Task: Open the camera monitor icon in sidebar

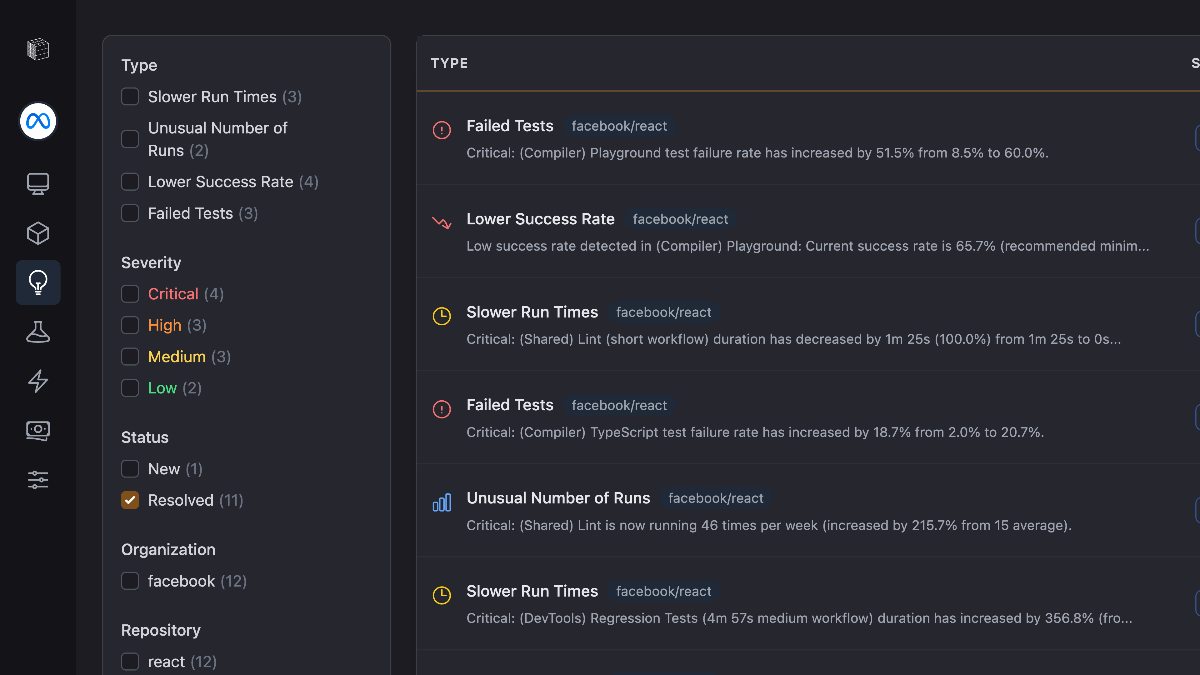Action: pyautogui.click(x=38, y=430)
